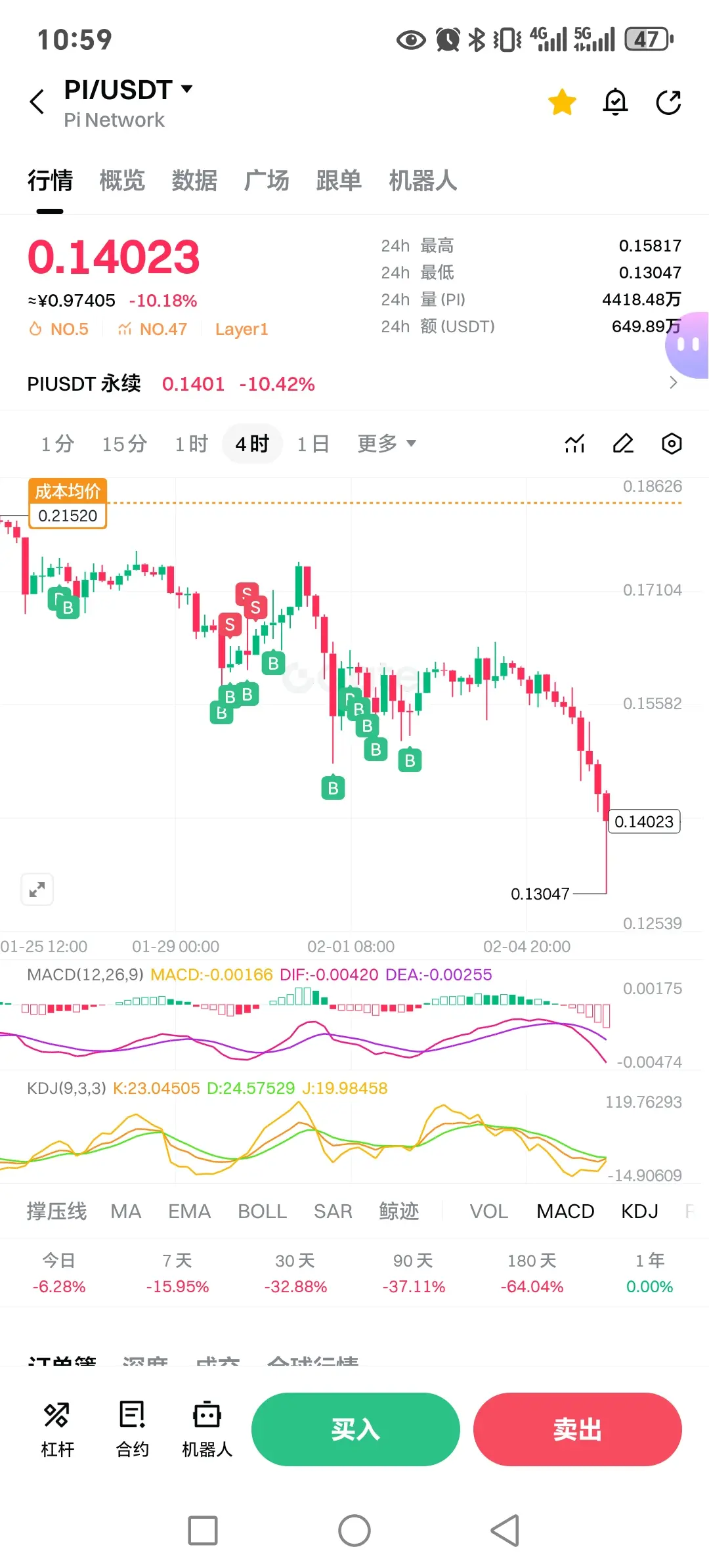
Task: Expand chart to fullscreen
Action: [37, 890]
